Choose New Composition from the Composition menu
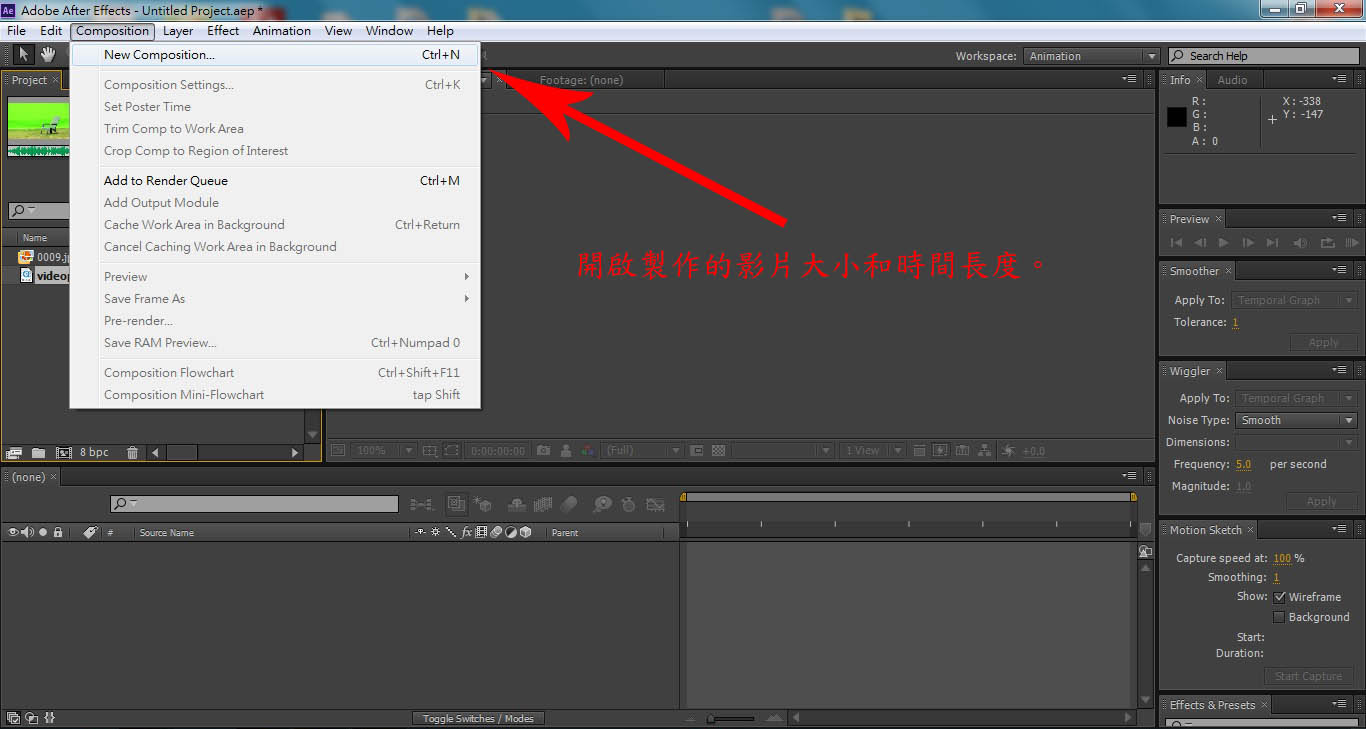 click(x=159, y=55)
